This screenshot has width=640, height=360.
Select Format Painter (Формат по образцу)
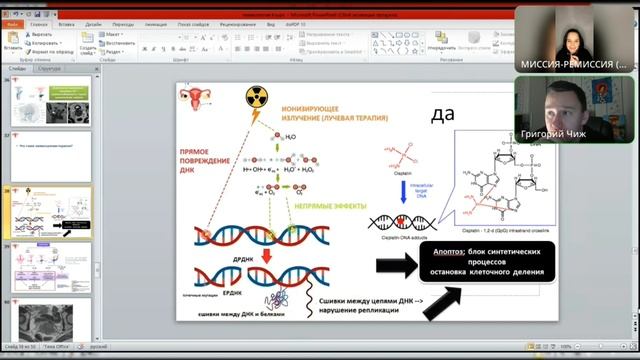(x=49, y=52)
